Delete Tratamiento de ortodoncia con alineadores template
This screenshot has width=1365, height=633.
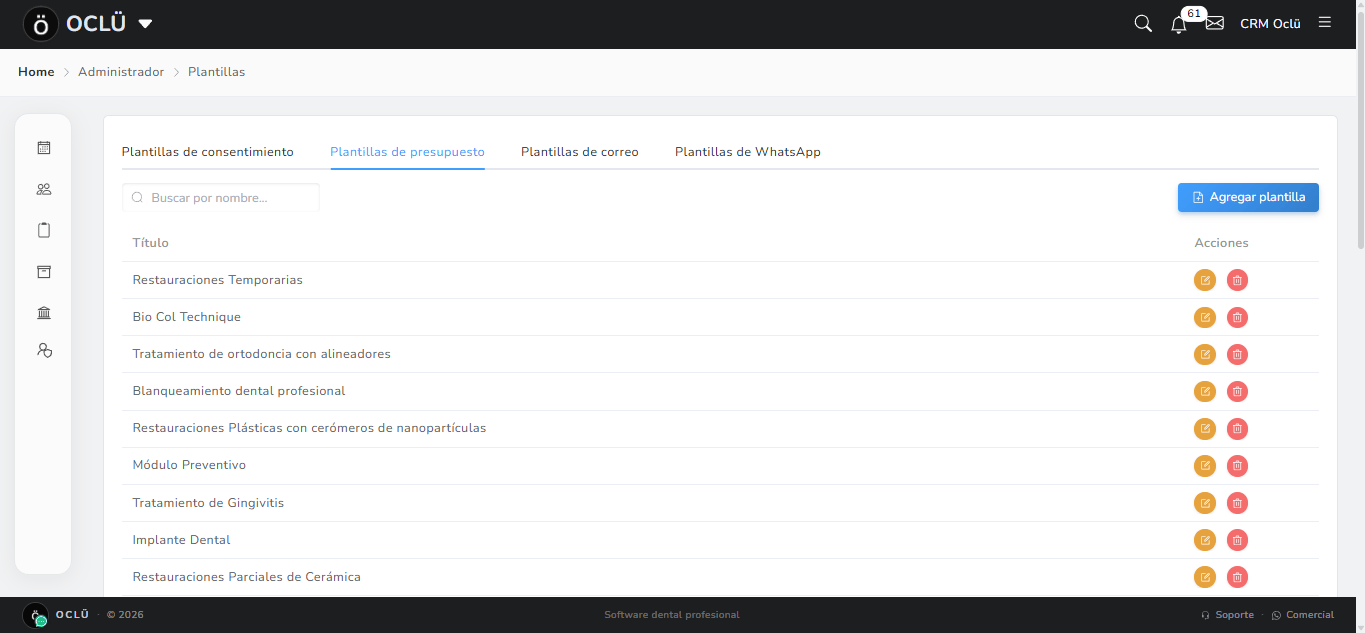1237,354
